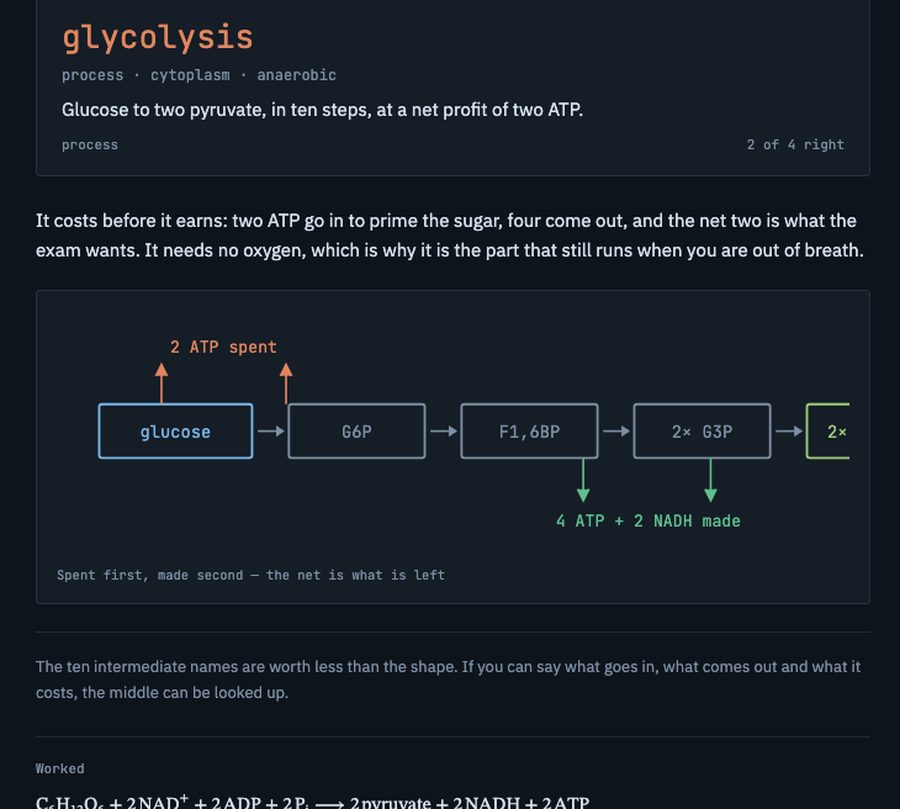Select the 2× G3P node
Screen dimensions: 900x809
point(702,431)
